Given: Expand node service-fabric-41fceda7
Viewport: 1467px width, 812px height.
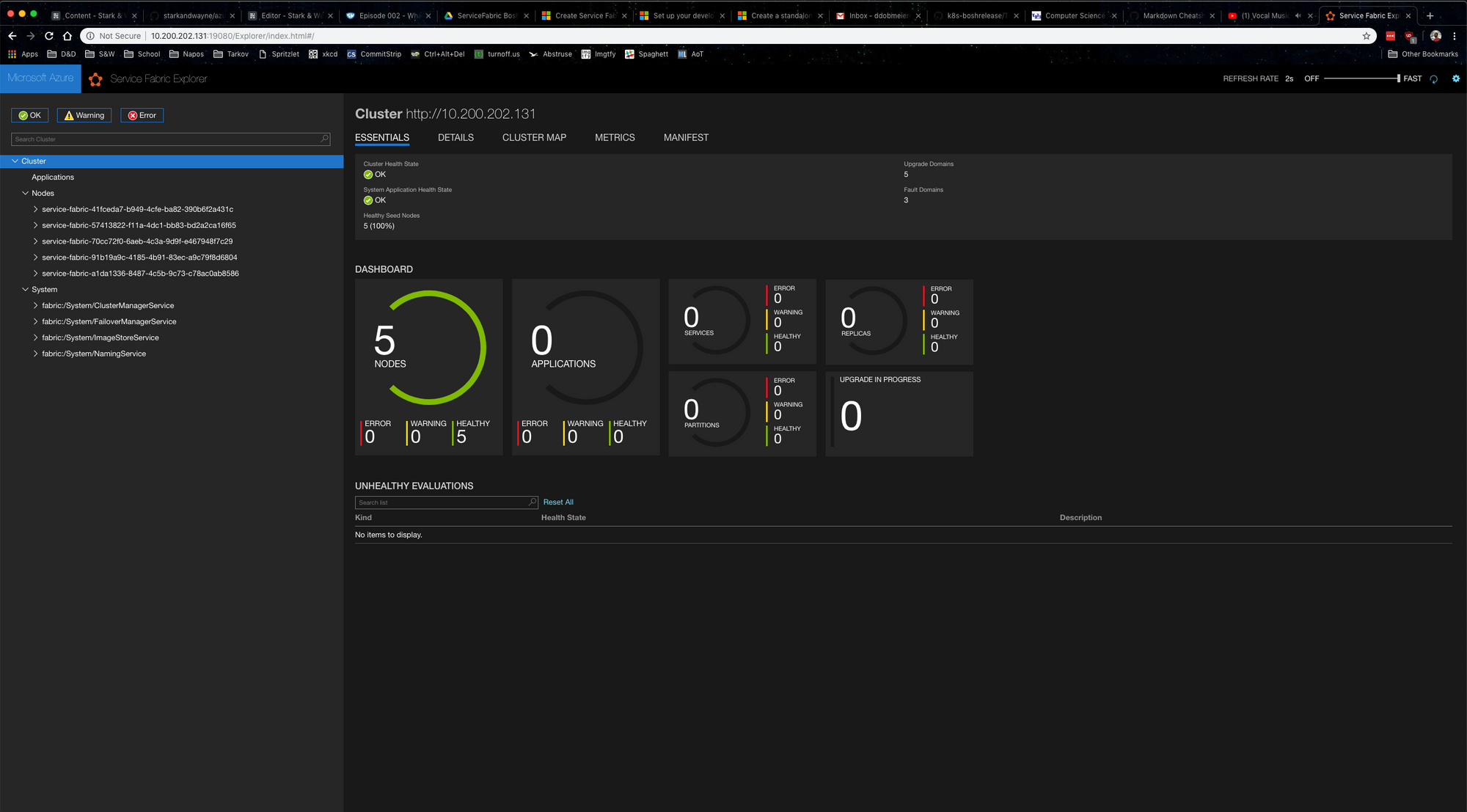Looking at the screenshot, I should click(35, 210).
